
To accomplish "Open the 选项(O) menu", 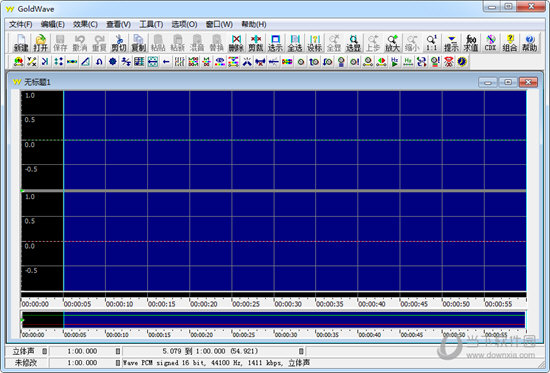I will (184, 24).
